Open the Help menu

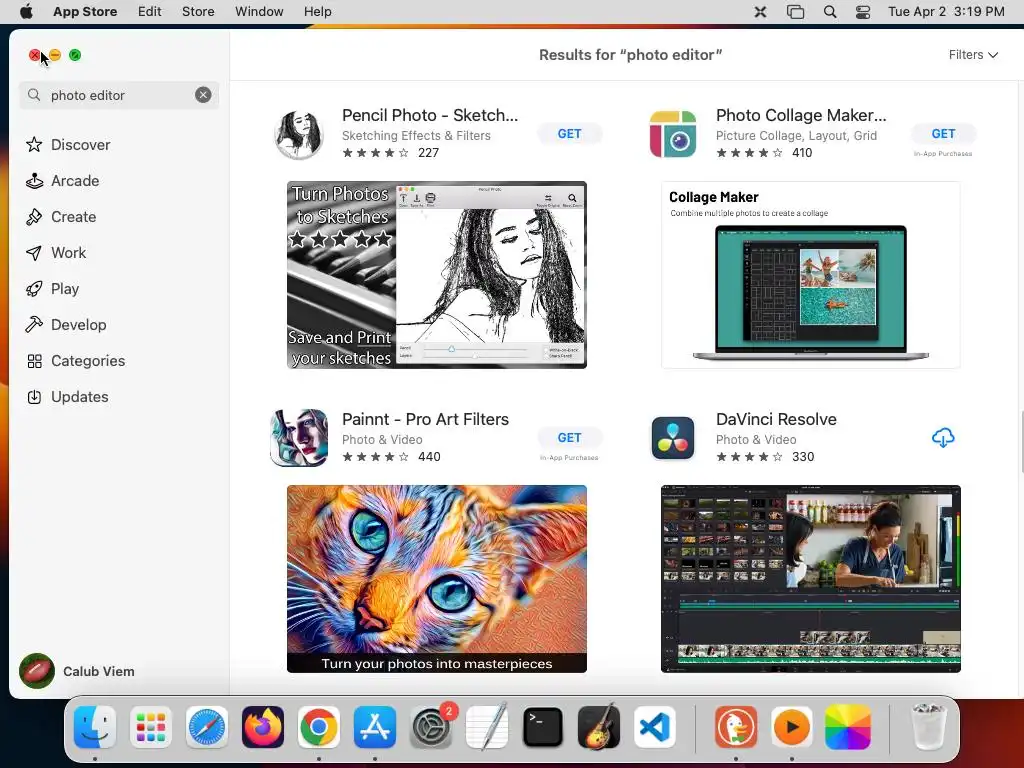[x=317, y=12]
